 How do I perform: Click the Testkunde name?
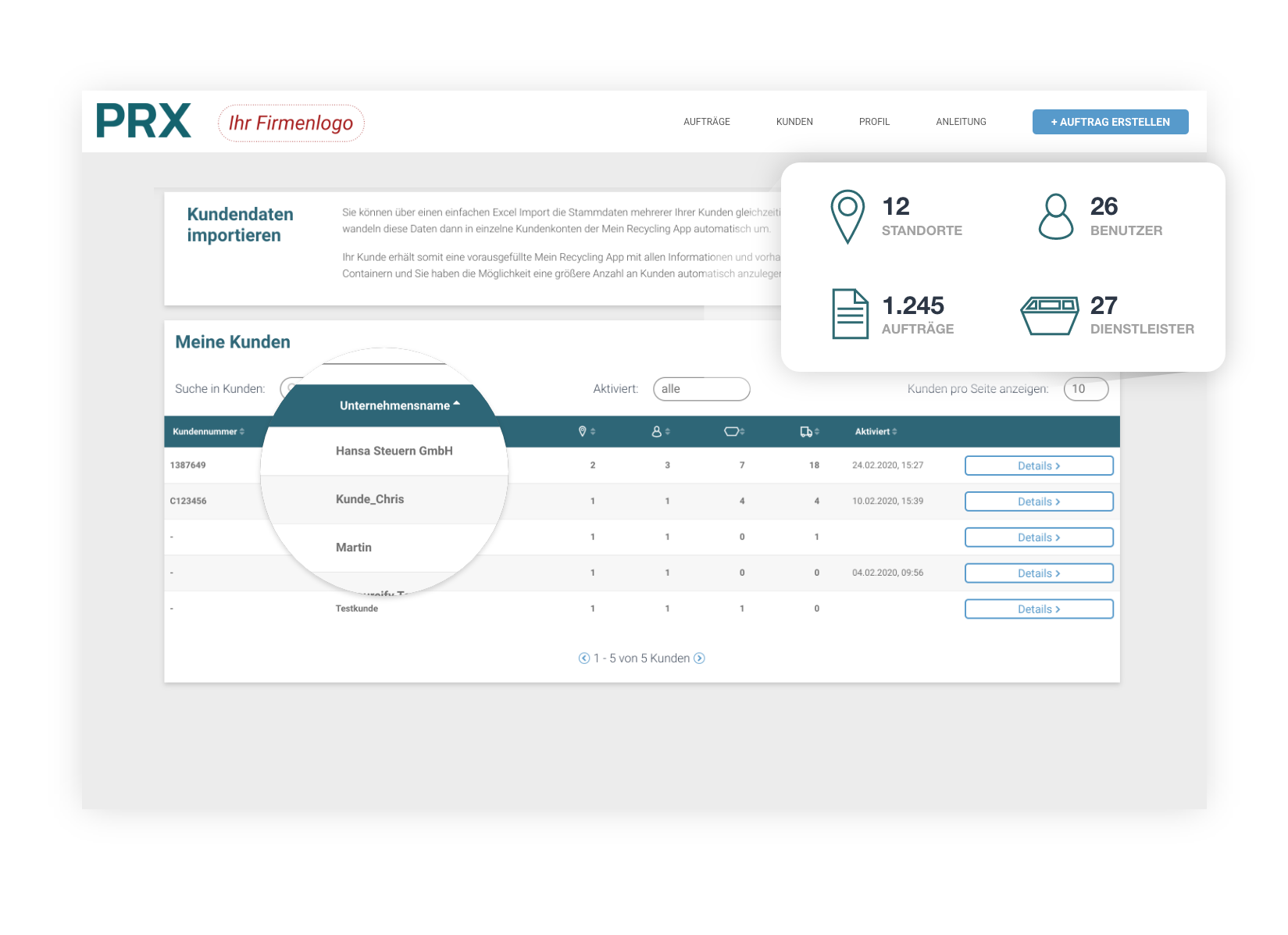pos(357,608)
